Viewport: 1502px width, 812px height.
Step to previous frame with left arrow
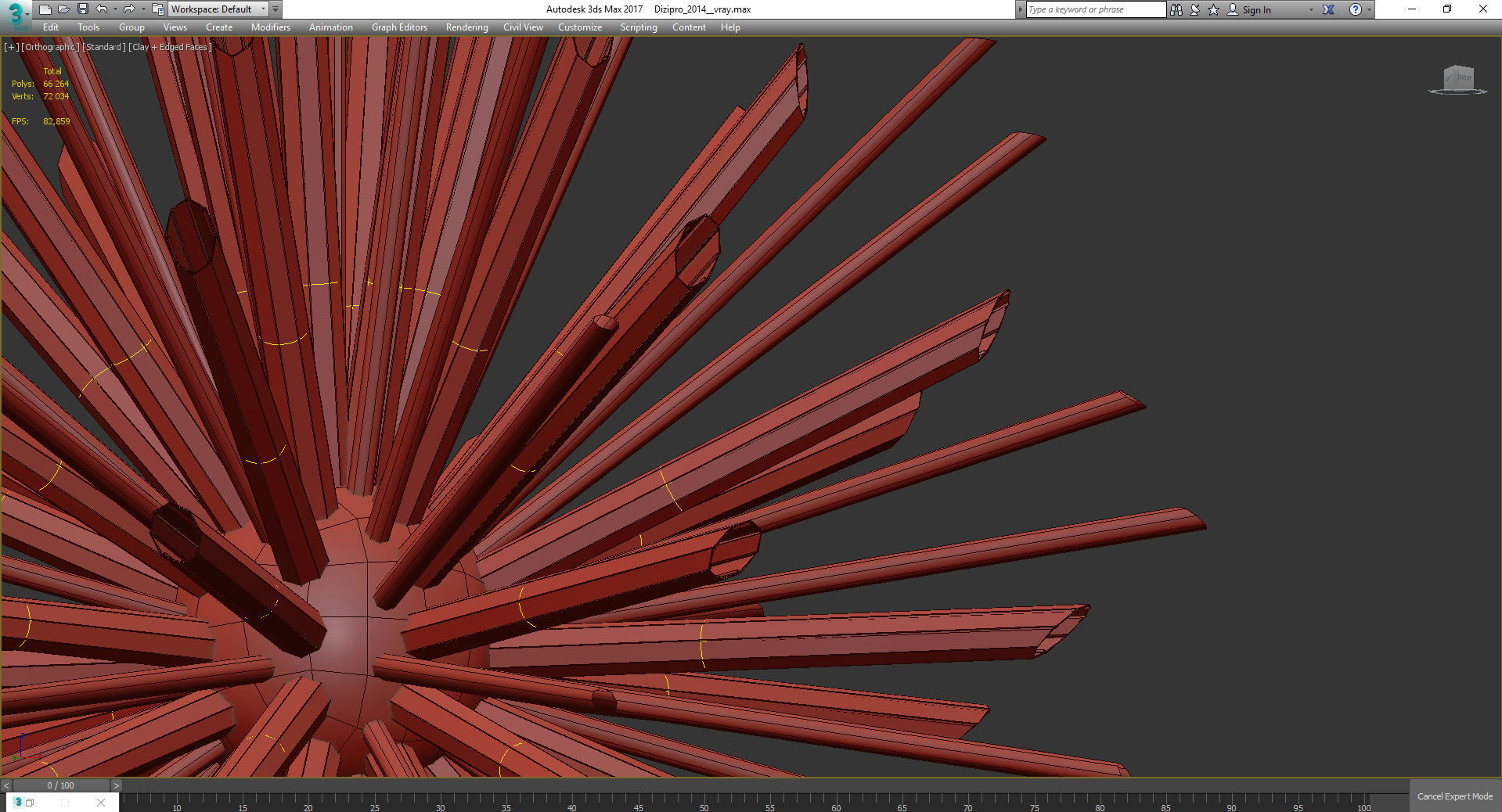tap(7, 785)
